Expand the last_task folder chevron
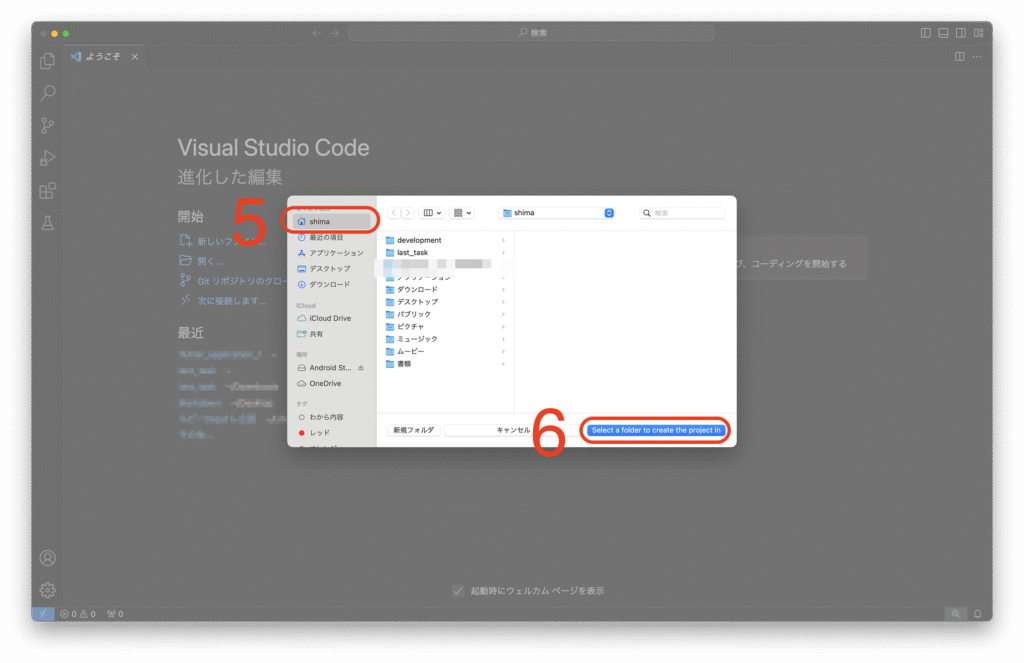 pos(503,253)
